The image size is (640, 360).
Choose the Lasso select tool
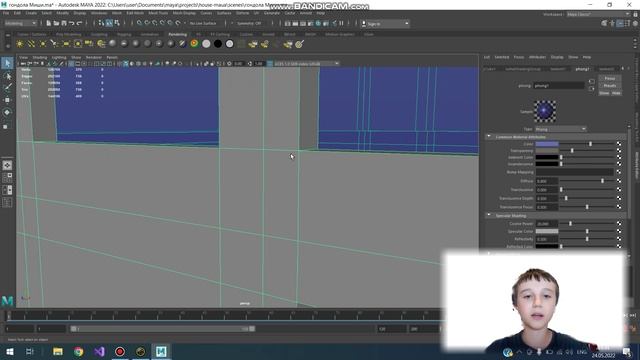coord(7,76)
